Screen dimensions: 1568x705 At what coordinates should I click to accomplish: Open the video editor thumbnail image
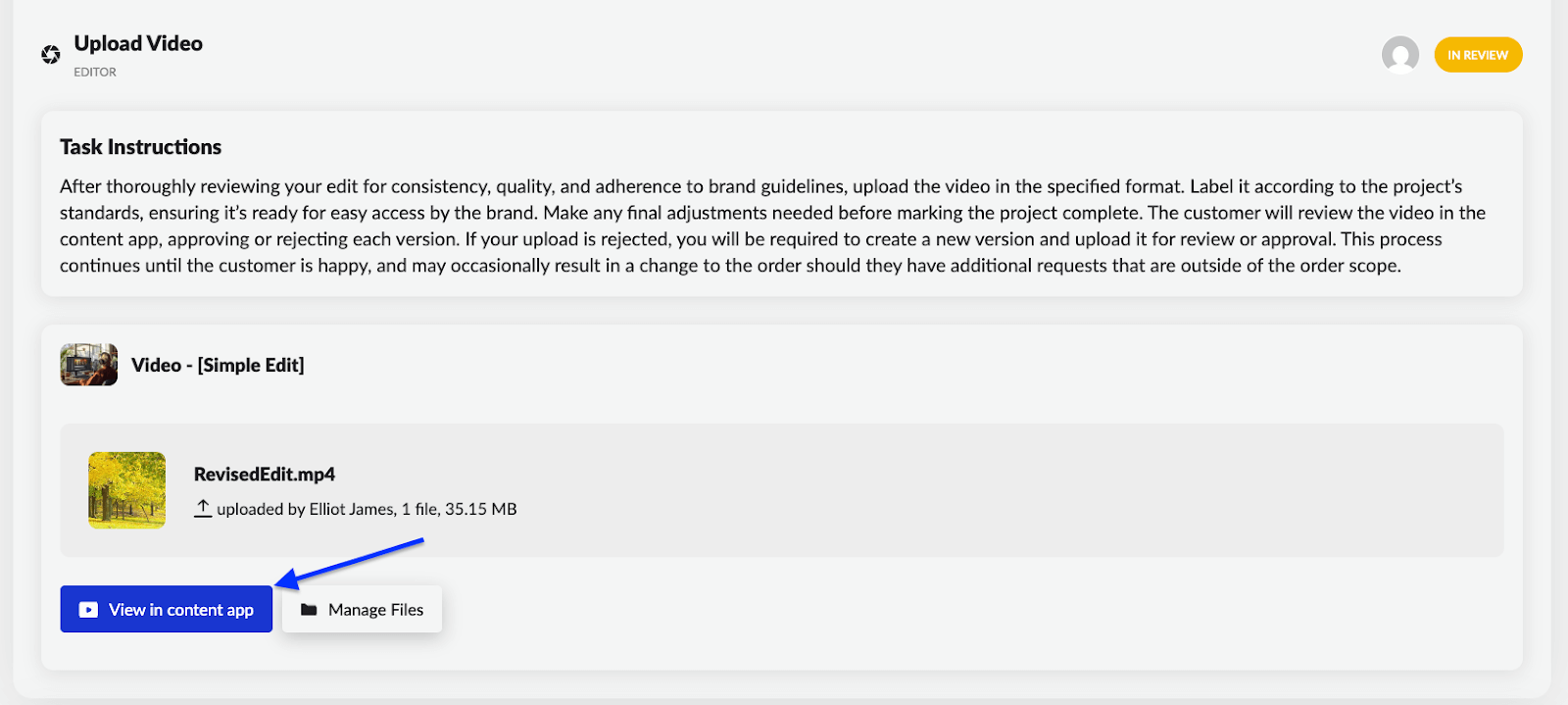(89, 365)
